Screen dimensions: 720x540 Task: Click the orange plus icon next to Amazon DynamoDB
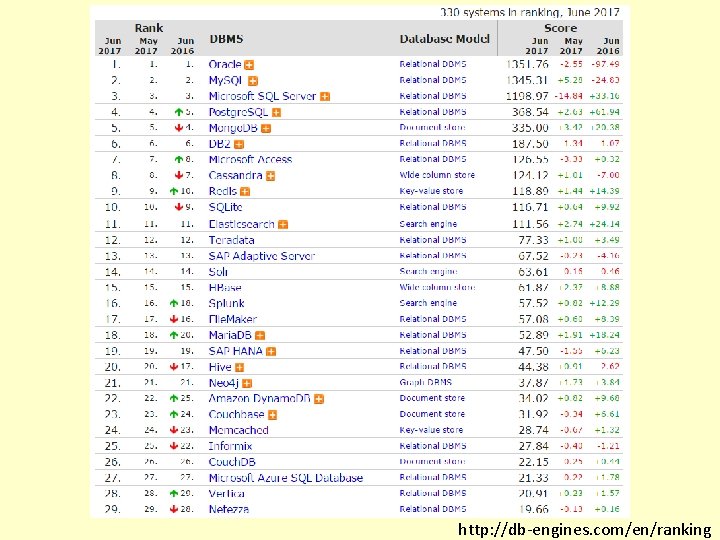(319, 399)
